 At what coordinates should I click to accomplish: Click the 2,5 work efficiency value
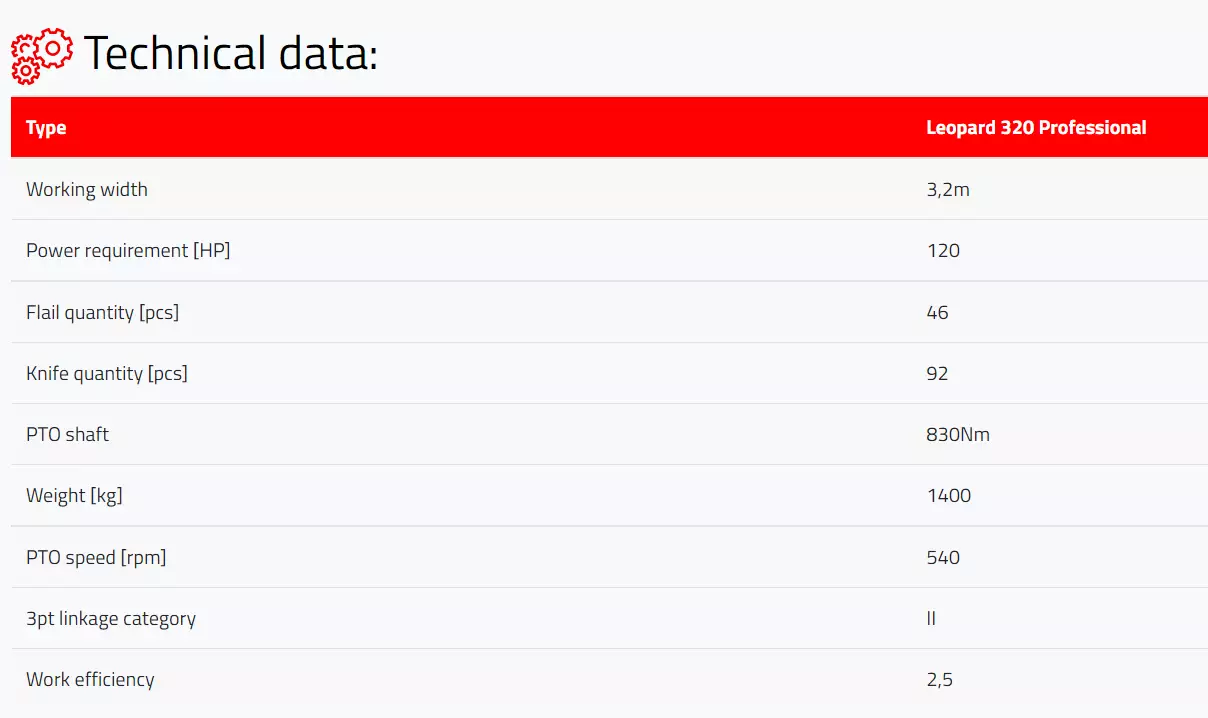pyautogui.click(x=940, y=680)
